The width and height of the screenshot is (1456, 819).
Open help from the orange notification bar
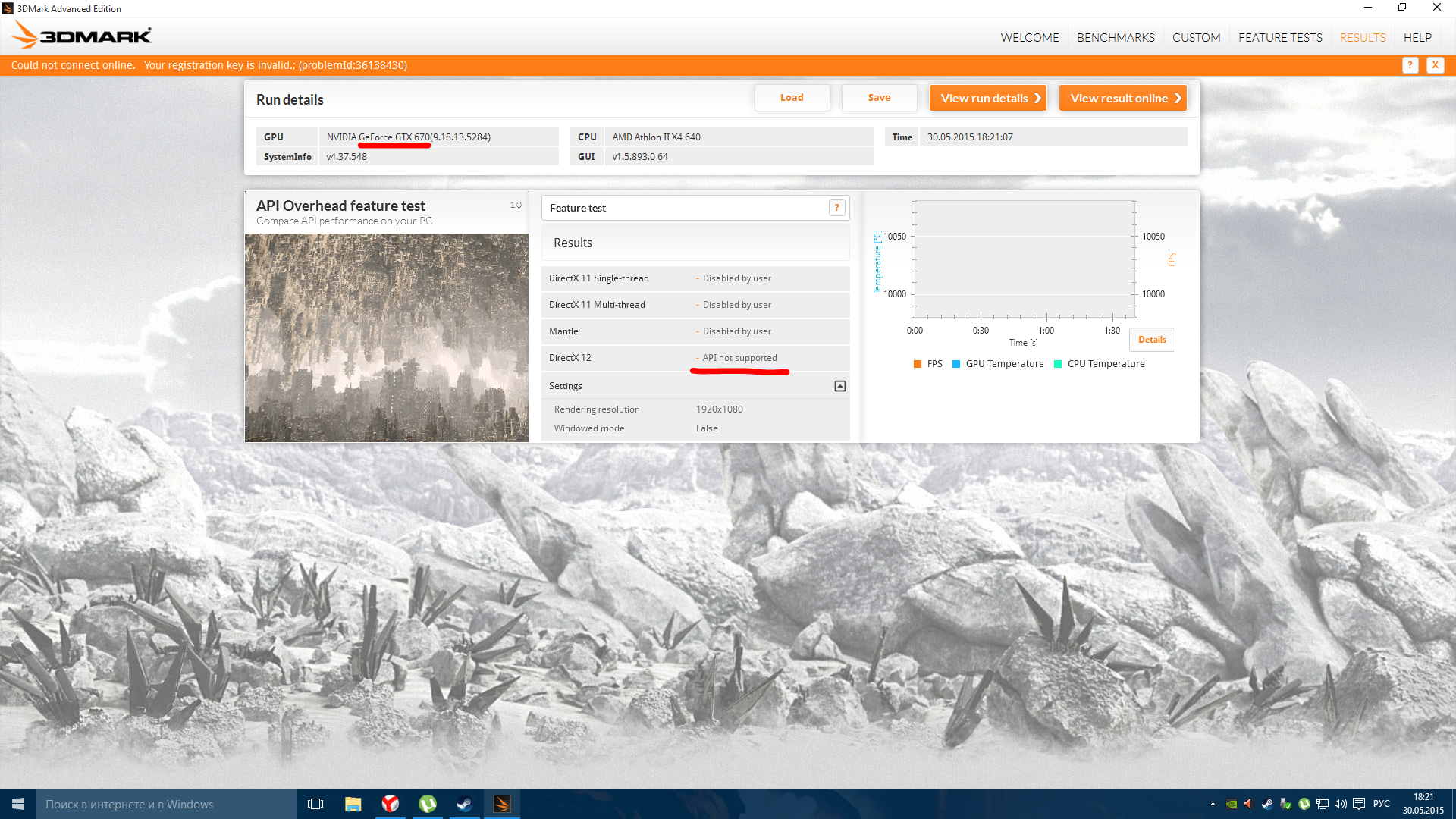(x=1410, y=65)
